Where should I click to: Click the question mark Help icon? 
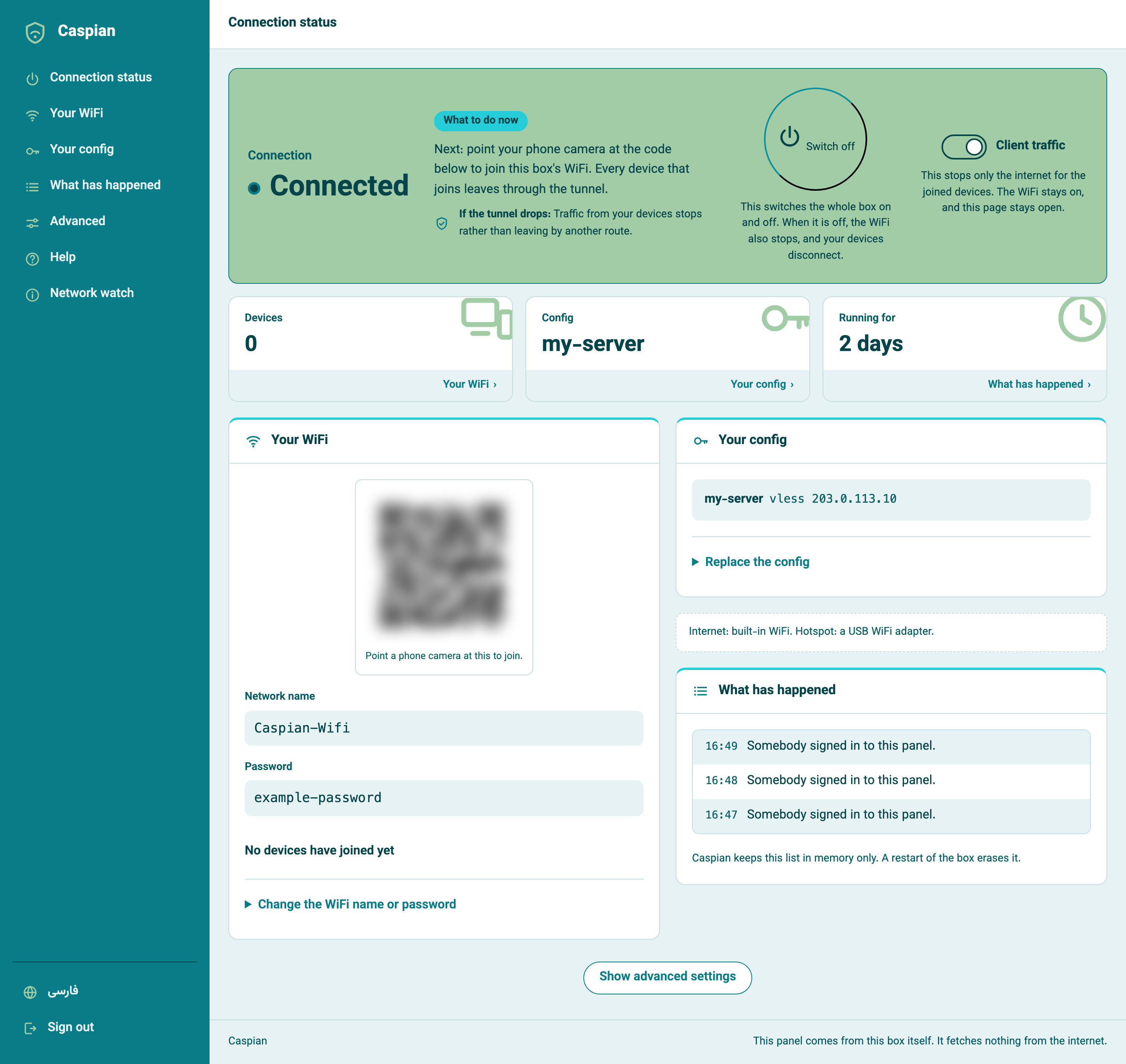(32, 259)
